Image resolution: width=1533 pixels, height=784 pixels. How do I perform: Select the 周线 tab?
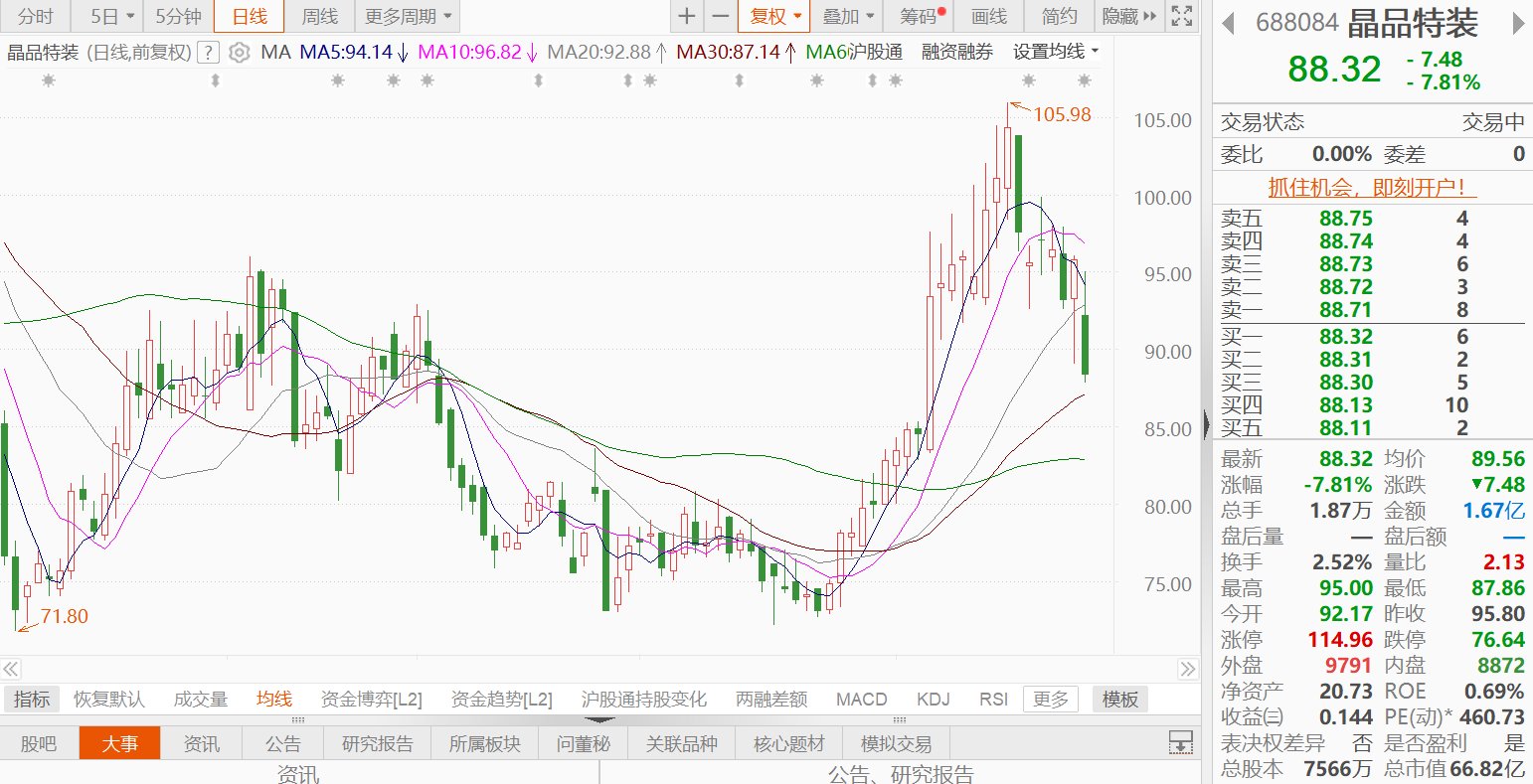tap(319, 16)
